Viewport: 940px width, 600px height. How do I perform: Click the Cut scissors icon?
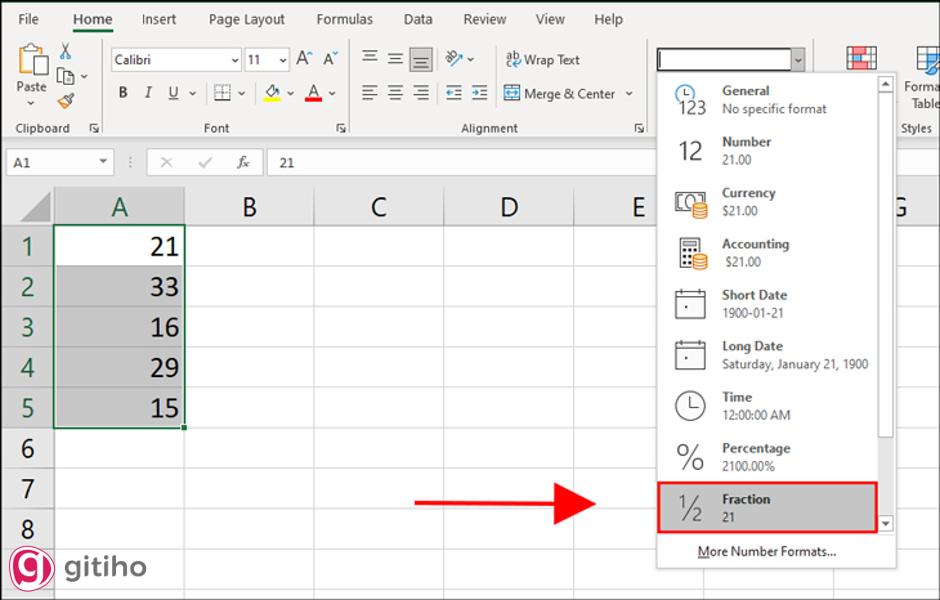pyautogui.click(x=66, y=51)
